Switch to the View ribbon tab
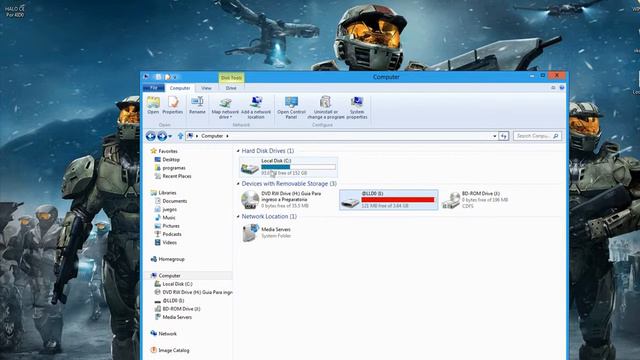The height and width of the screenshot is (360, 640). point(206,88)
